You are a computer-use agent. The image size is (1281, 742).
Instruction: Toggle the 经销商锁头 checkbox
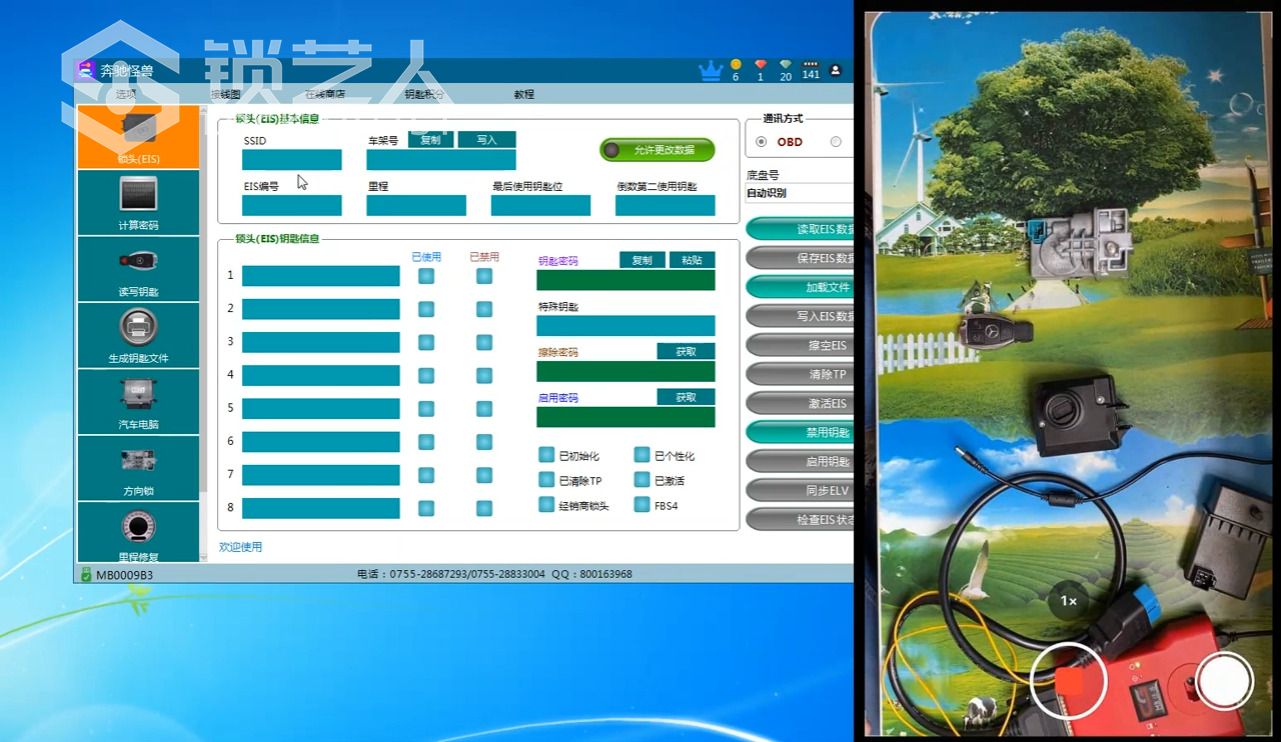pos(546,505)
